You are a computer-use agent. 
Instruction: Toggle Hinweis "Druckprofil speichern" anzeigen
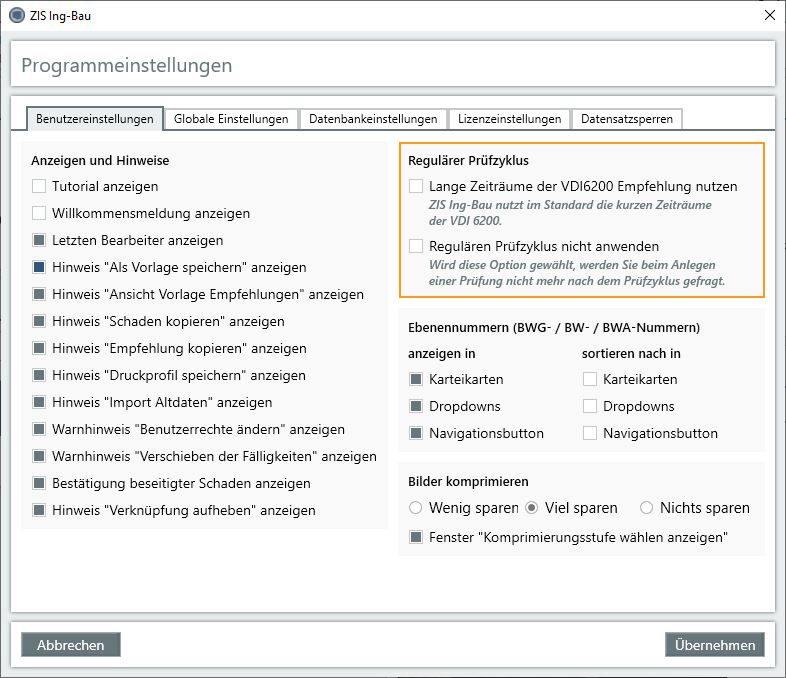(39, 375)
